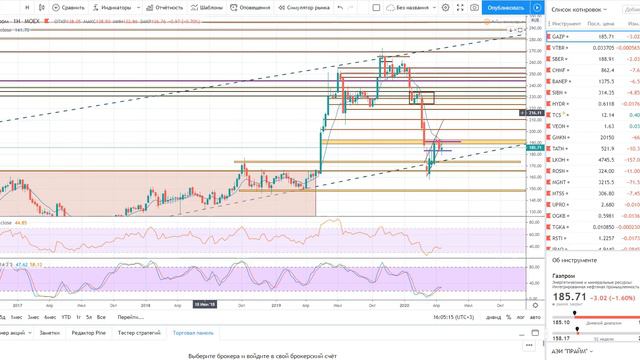Open indicator templates (Шаблоны)
Screen dimensions: 640x360
click(207, 7)
